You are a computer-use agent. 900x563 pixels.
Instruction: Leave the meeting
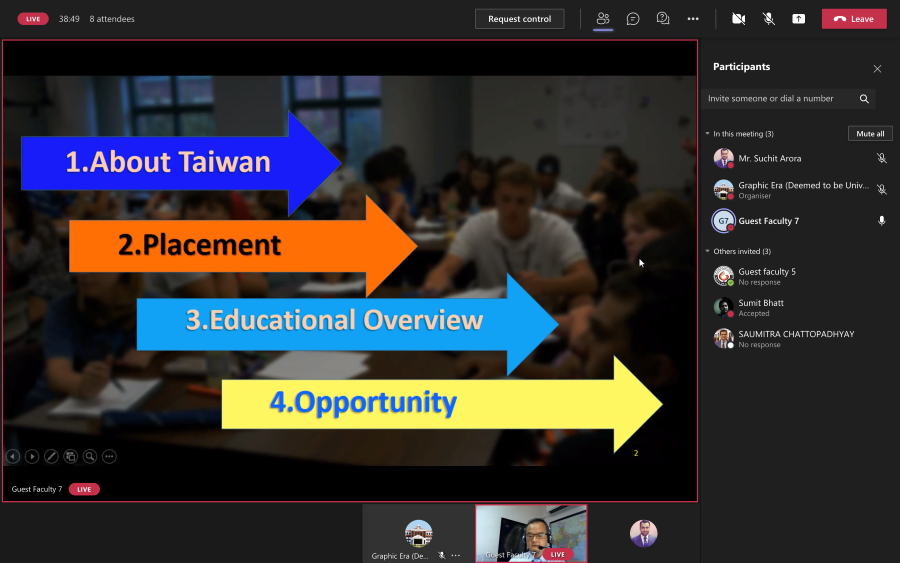(x=854, y=19)
